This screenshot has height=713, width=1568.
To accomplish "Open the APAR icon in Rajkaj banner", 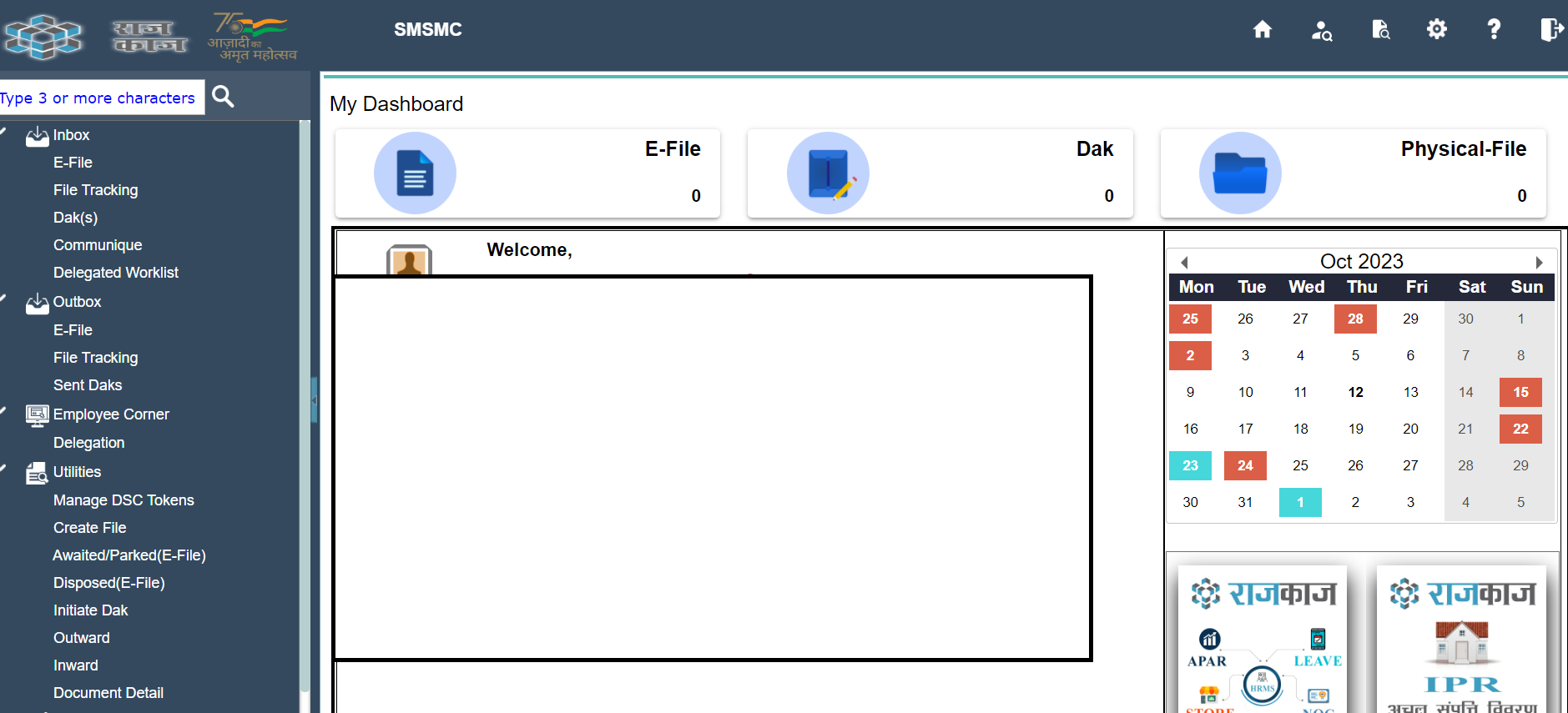I will 1209,640.
